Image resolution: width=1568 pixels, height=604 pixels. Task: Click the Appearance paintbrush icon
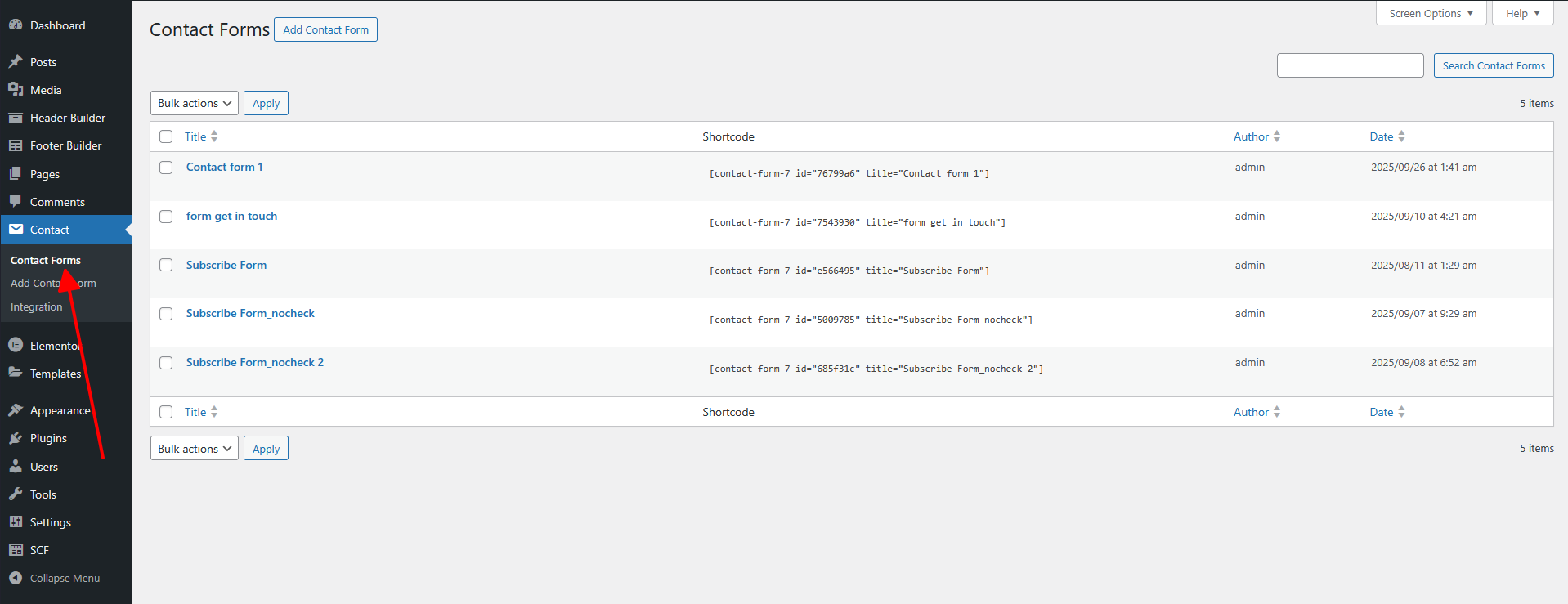click(x=16, y=410)
